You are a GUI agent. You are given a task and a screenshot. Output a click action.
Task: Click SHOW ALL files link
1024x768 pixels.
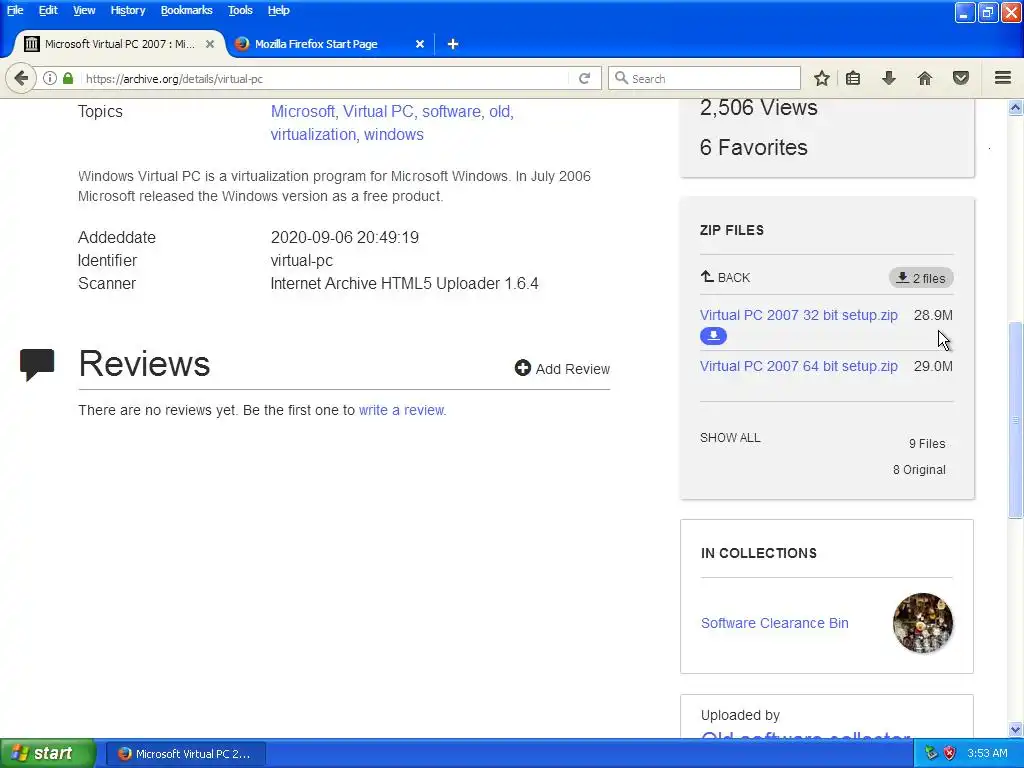point(730,438)
